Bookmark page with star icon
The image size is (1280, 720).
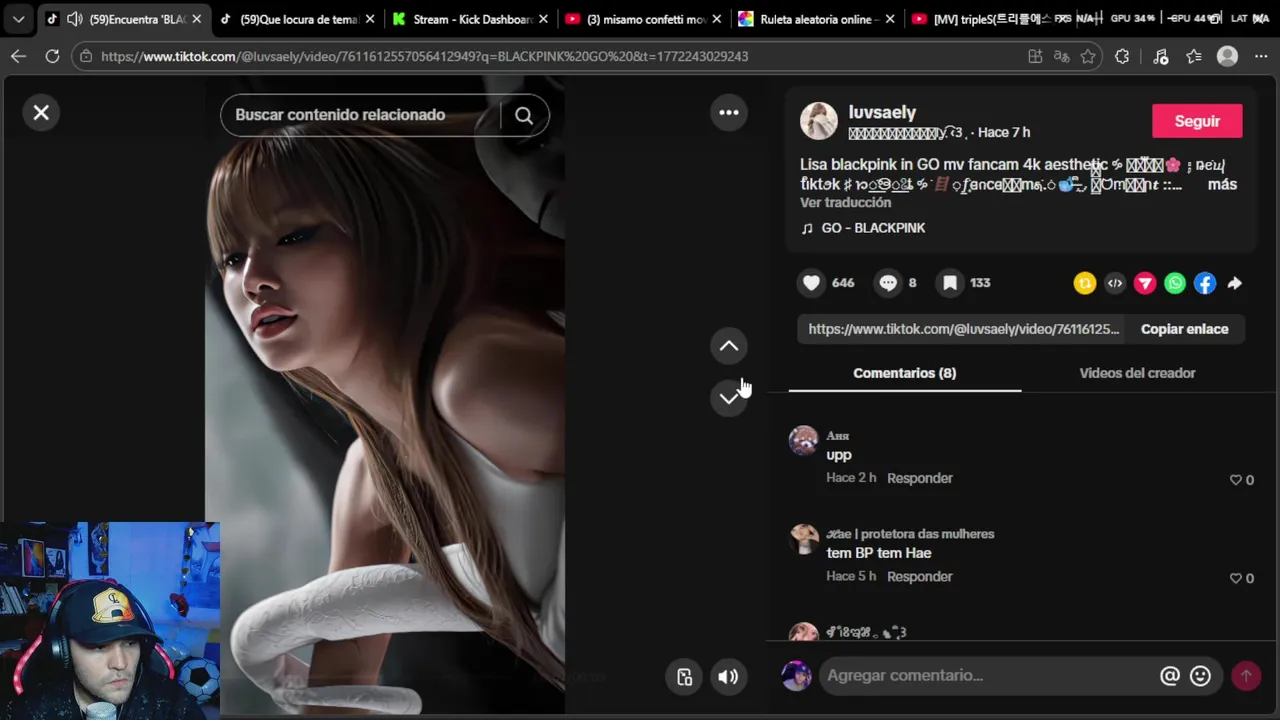1088,56
